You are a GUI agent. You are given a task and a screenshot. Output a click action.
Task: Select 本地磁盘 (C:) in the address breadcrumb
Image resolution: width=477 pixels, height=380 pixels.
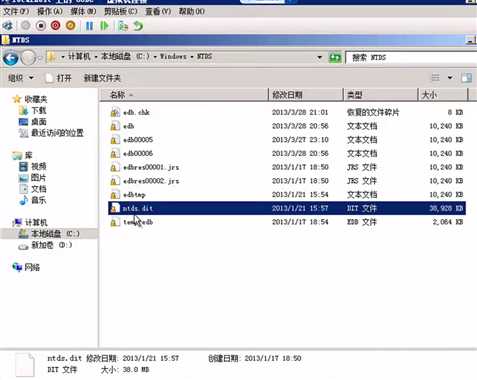click(x=125, y=56)
